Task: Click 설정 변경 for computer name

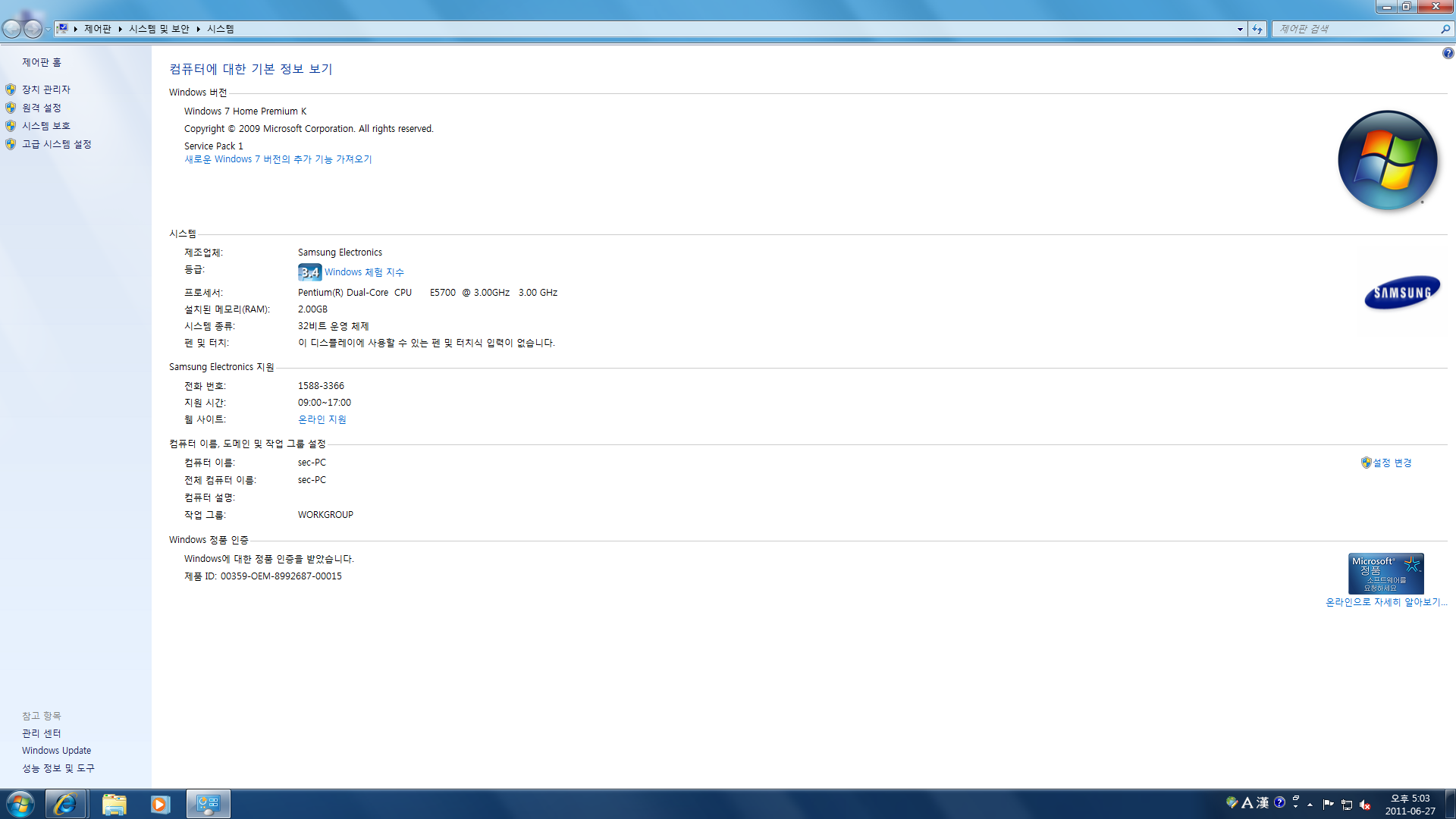Action: pyautogui.click(x=1392, y=463)
